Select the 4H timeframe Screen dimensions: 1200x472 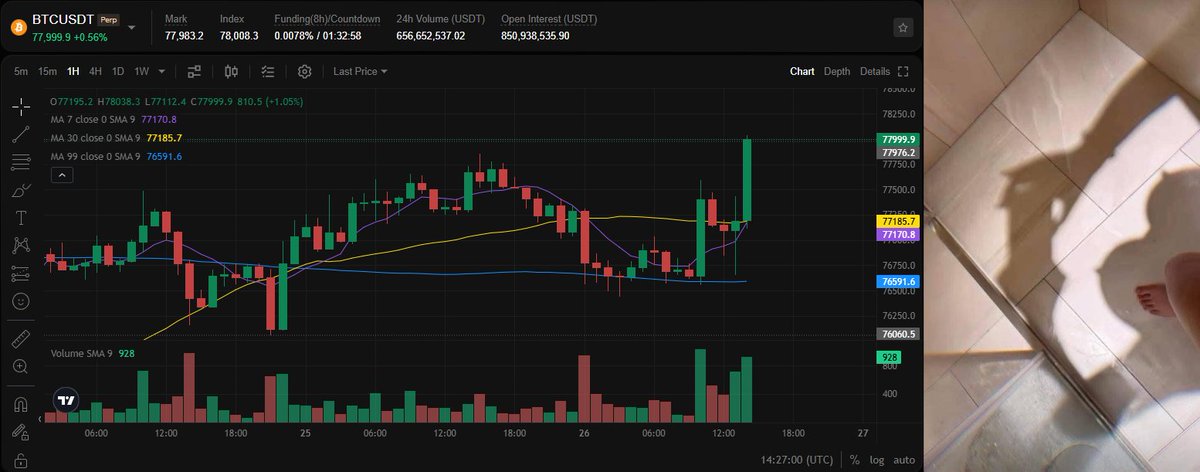(x=95, y=72)
